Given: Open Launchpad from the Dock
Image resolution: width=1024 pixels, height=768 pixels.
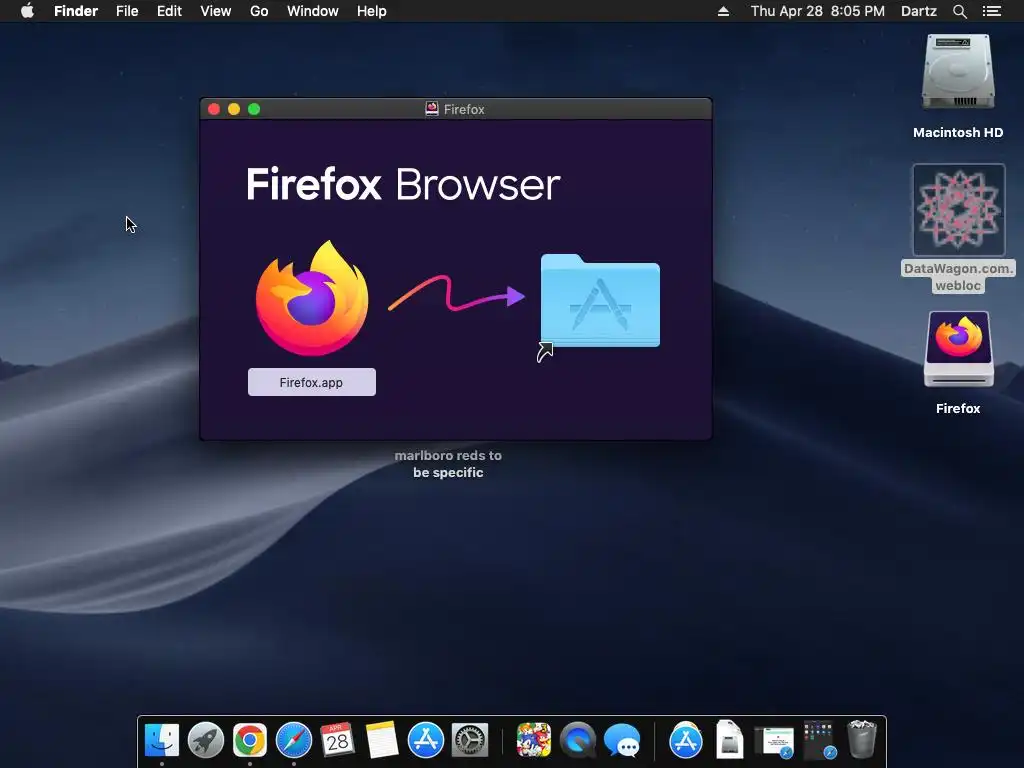Looking at the screenshot, I should [x=206, y=740].
